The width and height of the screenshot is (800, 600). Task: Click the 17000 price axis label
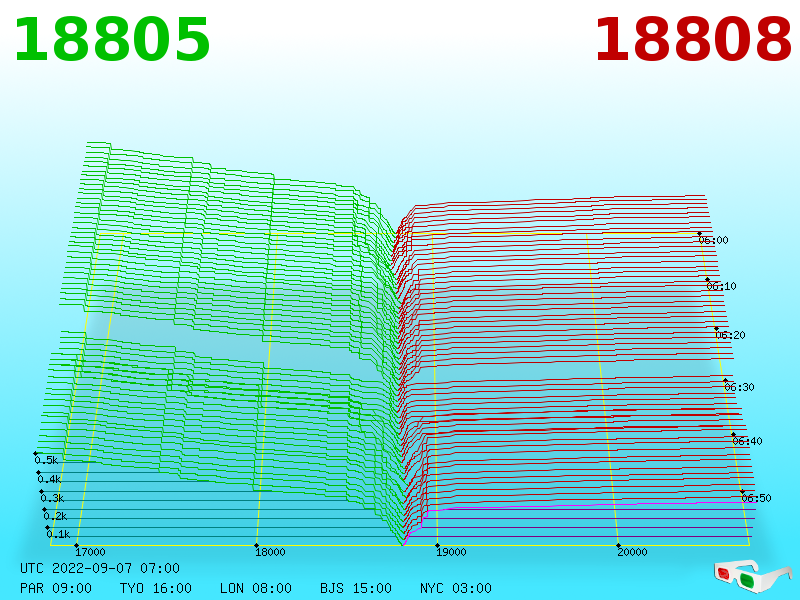[90, 552]
